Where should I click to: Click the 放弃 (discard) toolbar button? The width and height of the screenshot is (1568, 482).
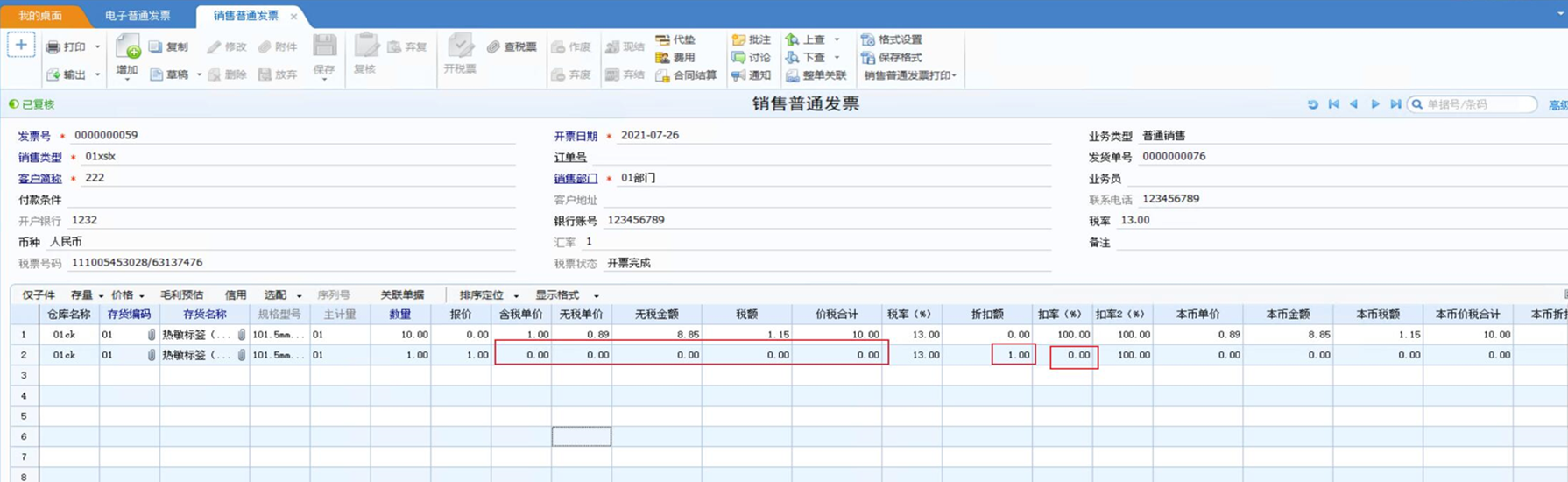[278, 75]
